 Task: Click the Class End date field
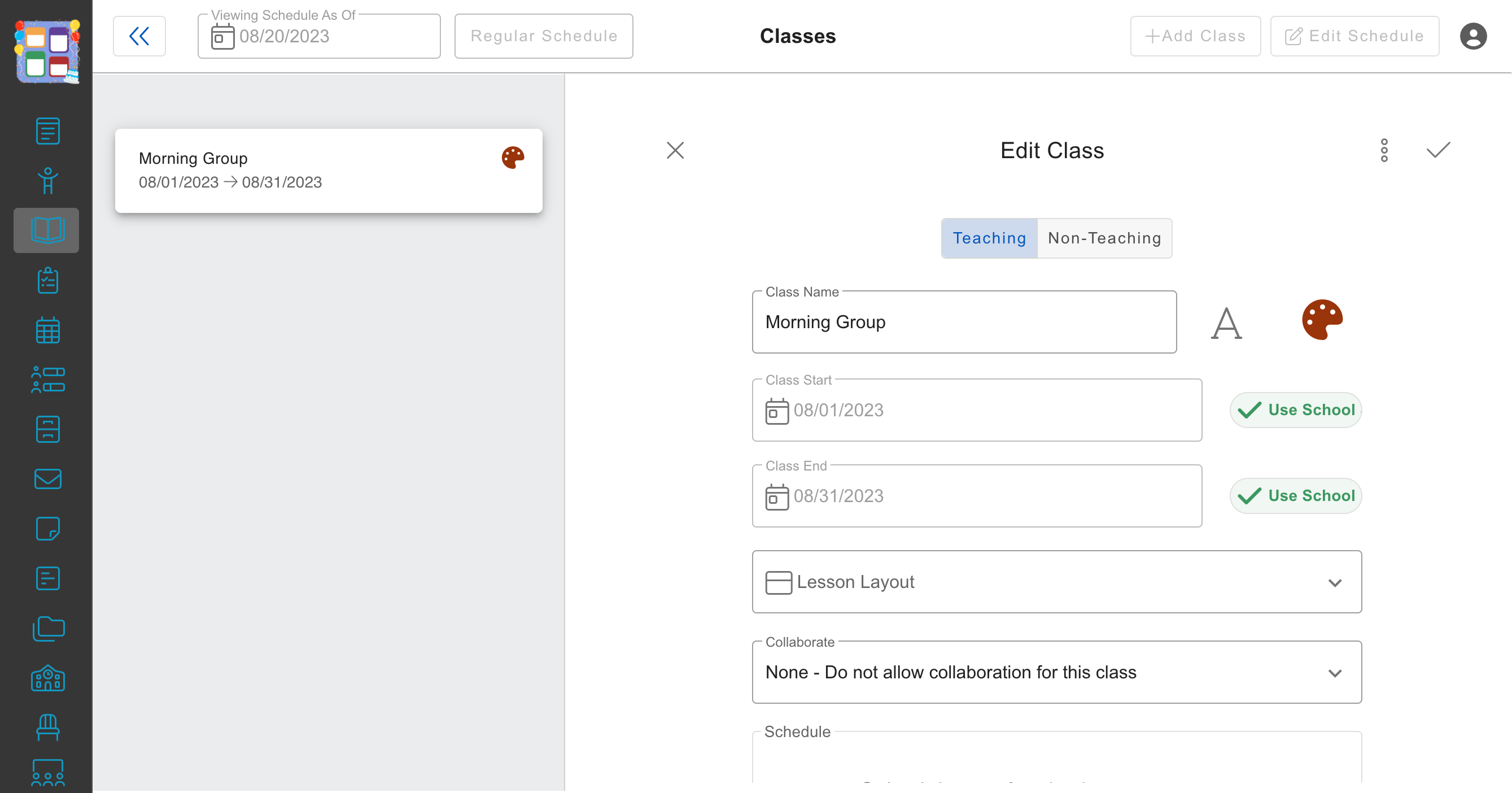[977, 496]
